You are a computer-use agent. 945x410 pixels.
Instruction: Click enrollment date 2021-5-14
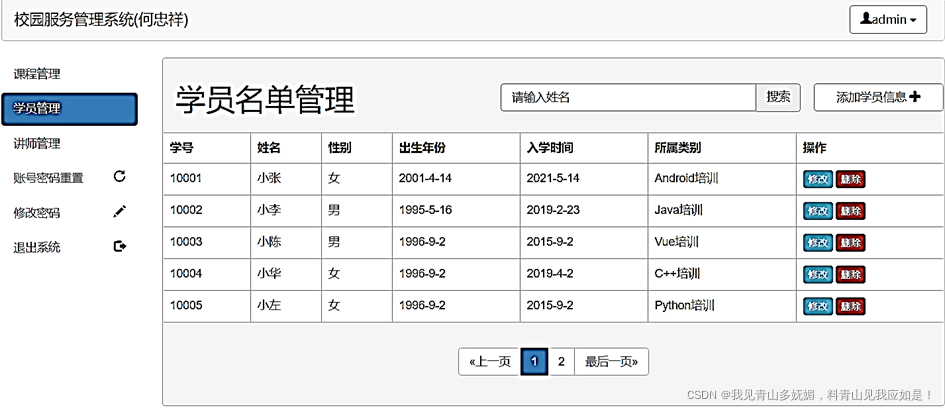(553, 178)
